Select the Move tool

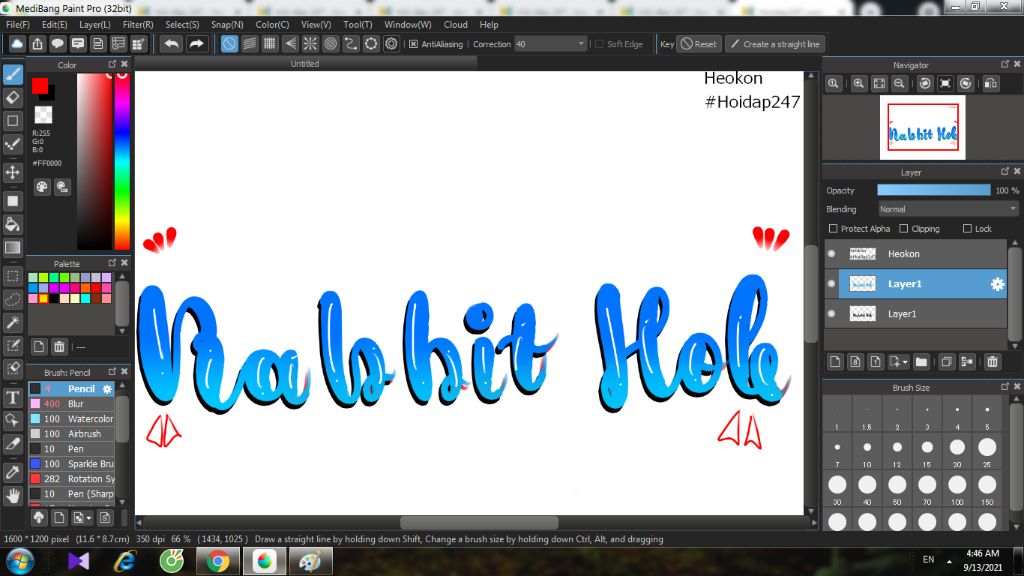13,172
